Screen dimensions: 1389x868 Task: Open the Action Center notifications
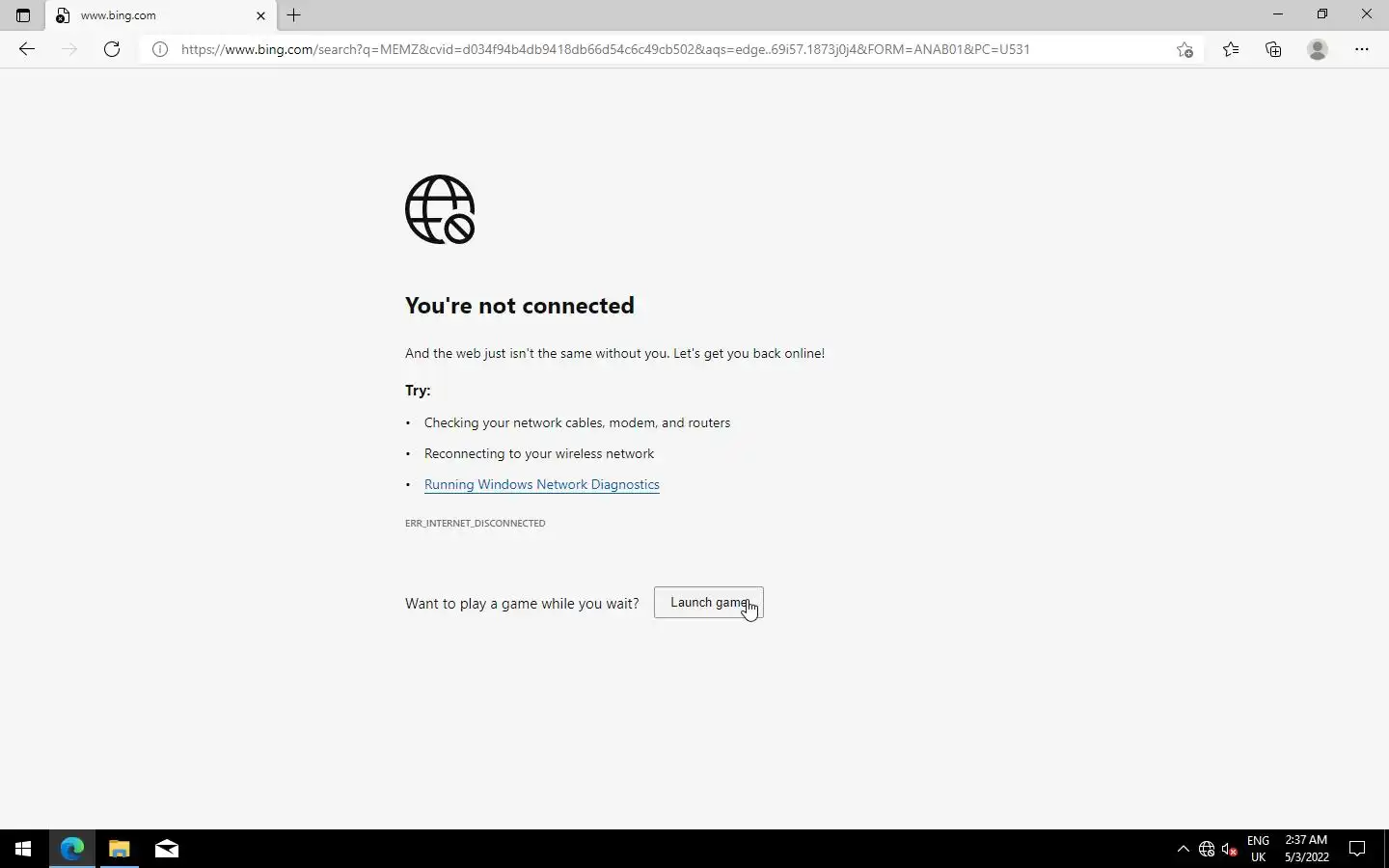[x=1357, y=849]
